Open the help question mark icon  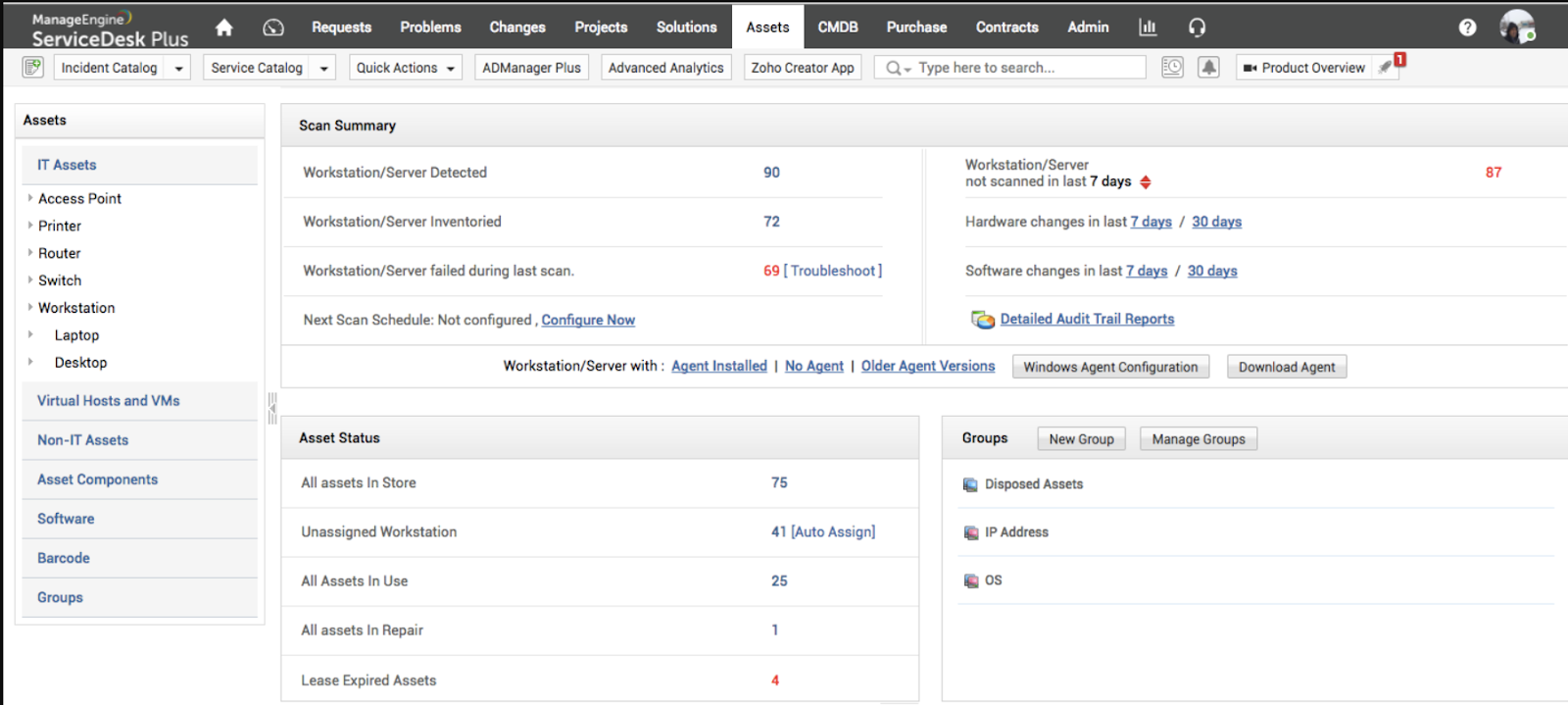[1467, 27]
